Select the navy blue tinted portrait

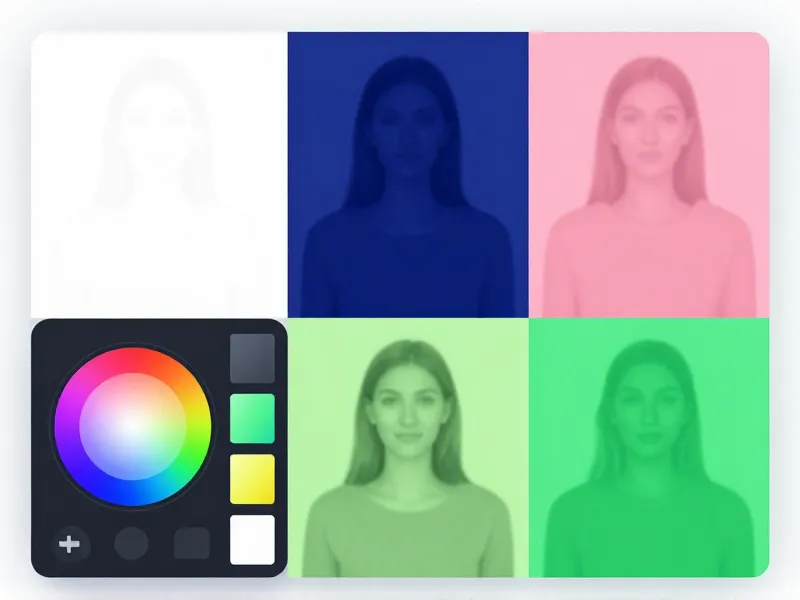pos(408,175)
